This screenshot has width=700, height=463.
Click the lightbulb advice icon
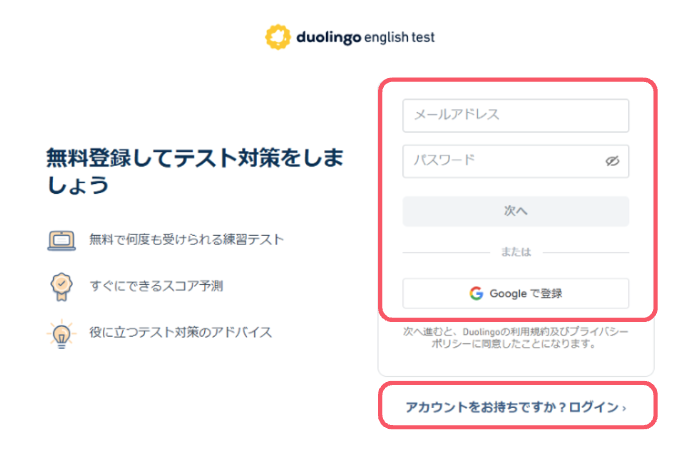click(x=62, y=334)
